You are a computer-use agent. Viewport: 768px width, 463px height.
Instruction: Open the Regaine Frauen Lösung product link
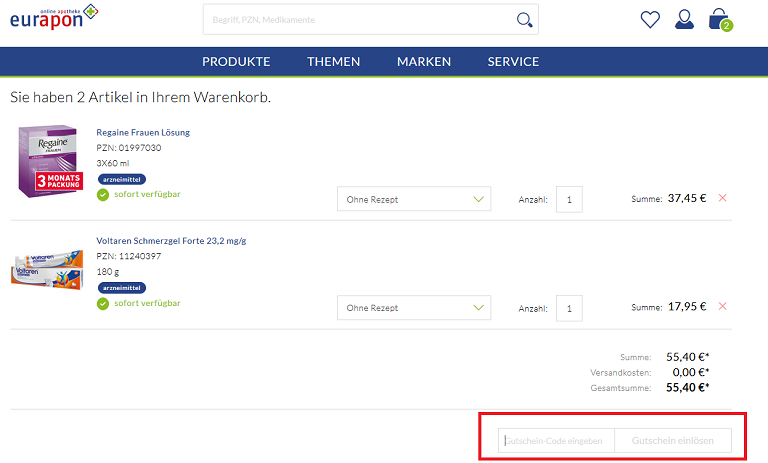click(143, 132)
